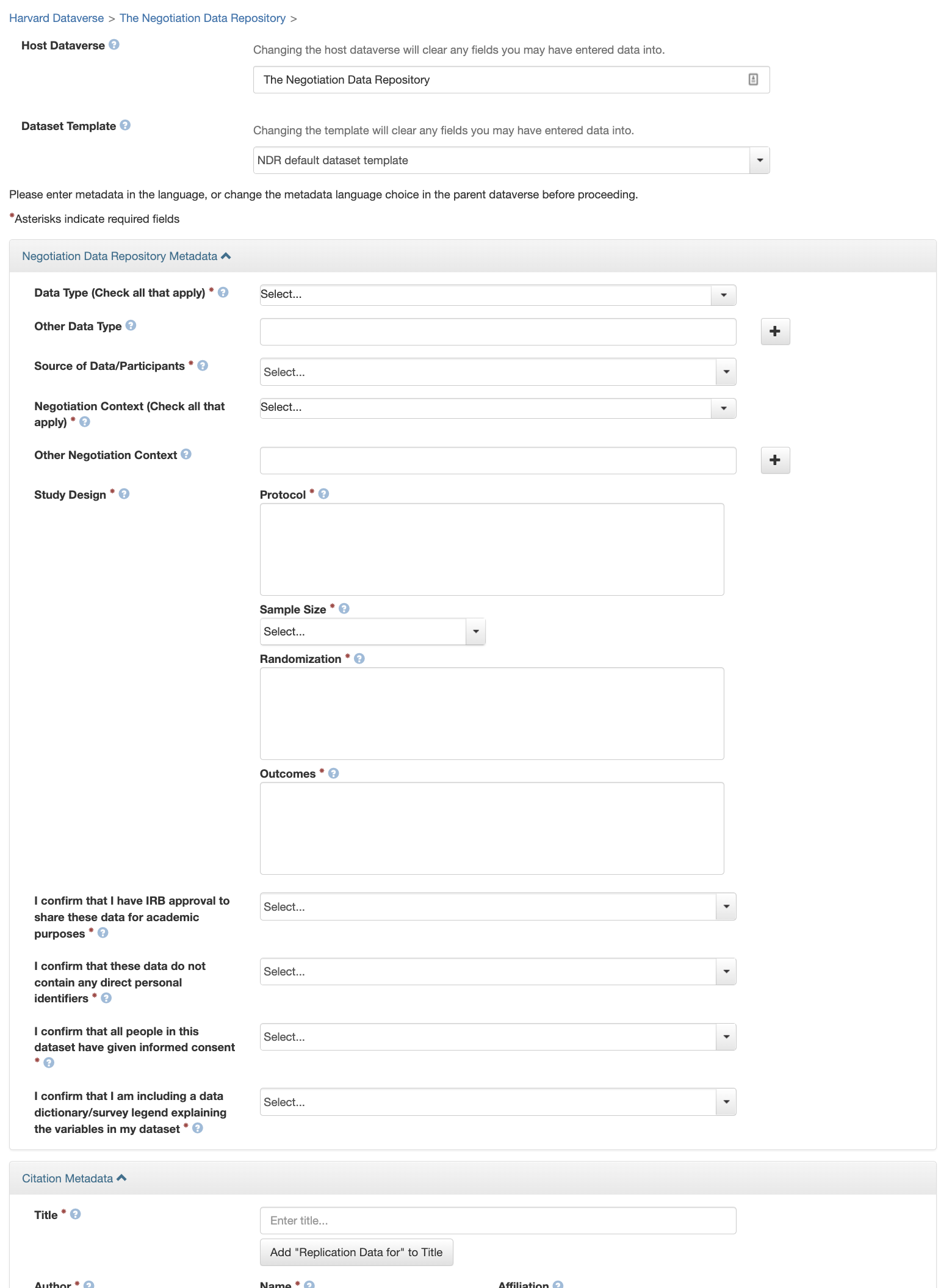Screen dimensions: 952x1288
Task: Open the Outcomes help tooltip
Action: pyautogui.click(x=333, y=773)
